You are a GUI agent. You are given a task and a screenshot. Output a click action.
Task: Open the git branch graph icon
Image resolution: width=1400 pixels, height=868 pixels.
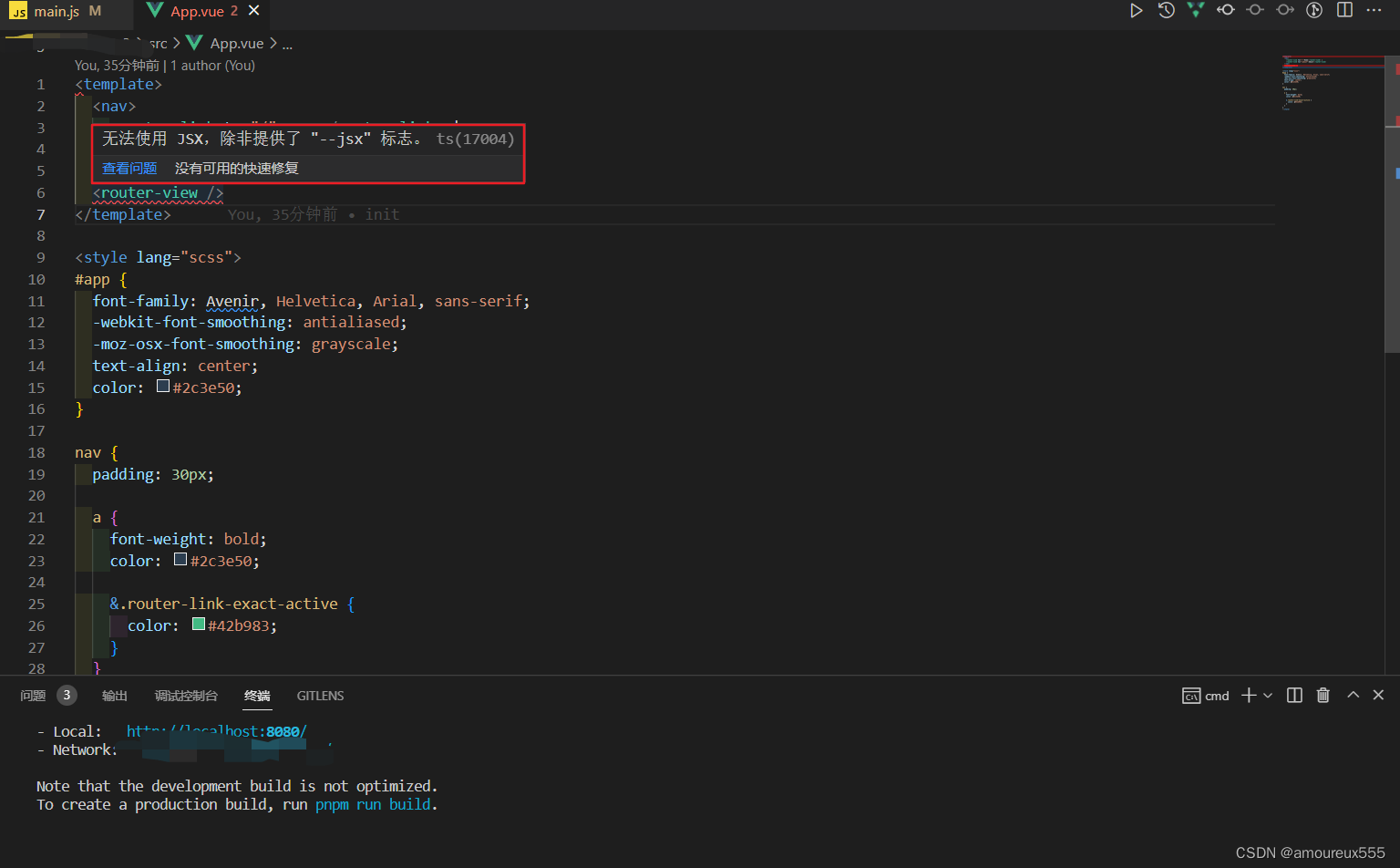point(1314,10)
